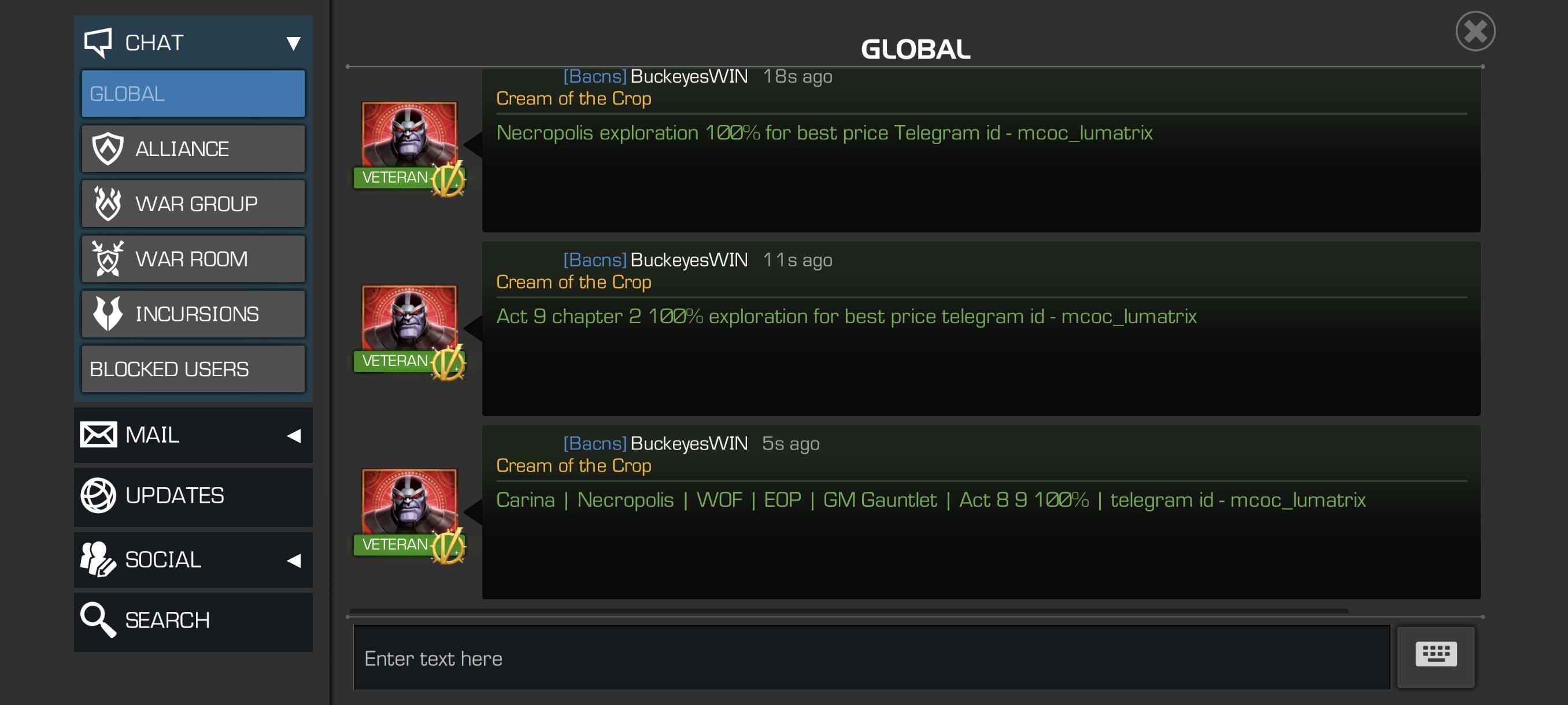Show the keyboard with keyboard icon button
Screen dimensions: 1568x705
tap(1435, 656)
